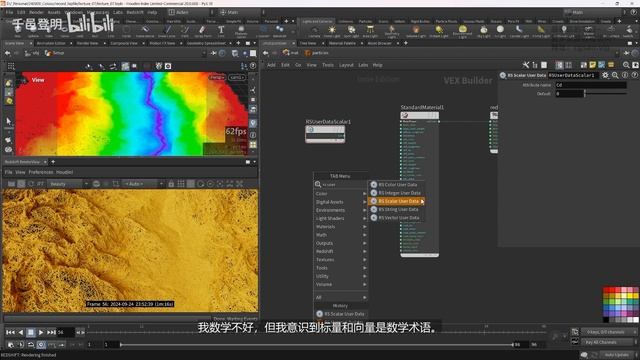Open the Beauty AOV dropdown
The image size is (640, 360).
click(x=69, y=184)
